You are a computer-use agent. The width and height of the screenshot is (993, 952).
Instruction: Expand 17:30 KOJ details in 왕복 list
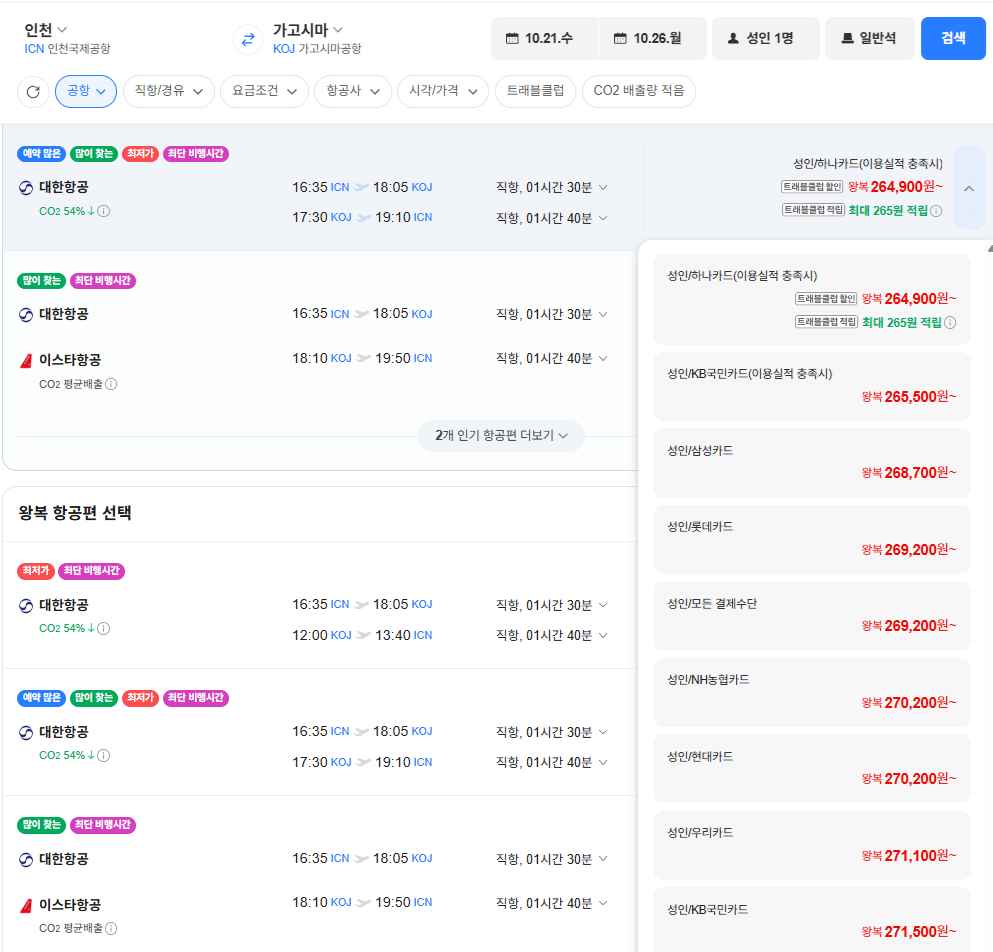coord(603,763)
